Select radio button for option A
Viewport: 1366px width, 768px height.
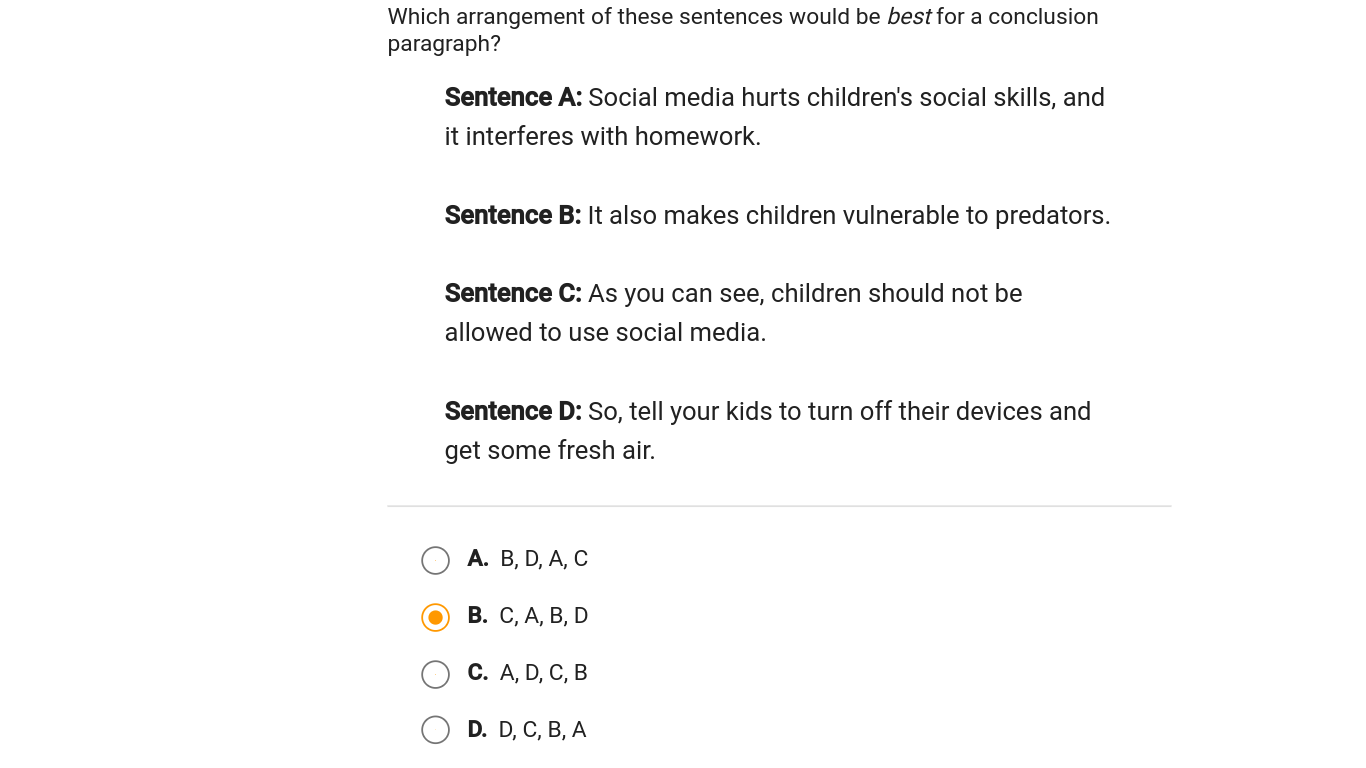pyautogui.click(x=435, y=560)
